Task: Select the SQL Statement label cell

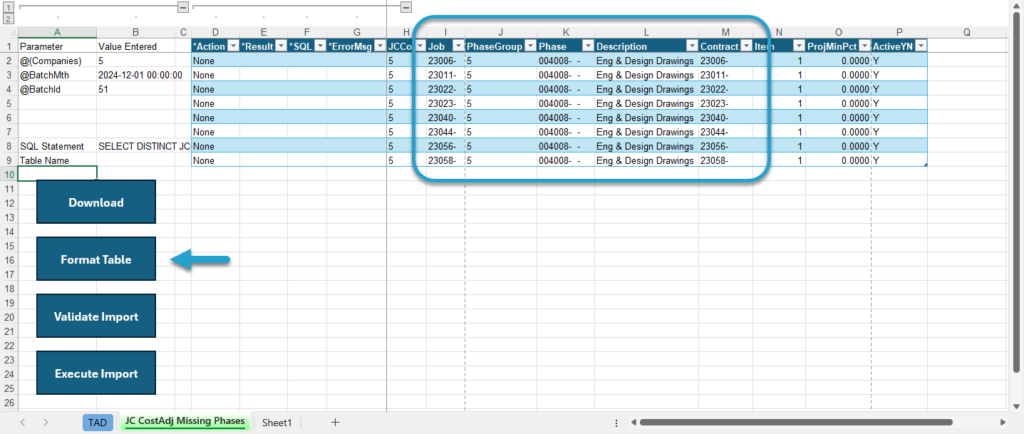Action: (x=57, y=146)
